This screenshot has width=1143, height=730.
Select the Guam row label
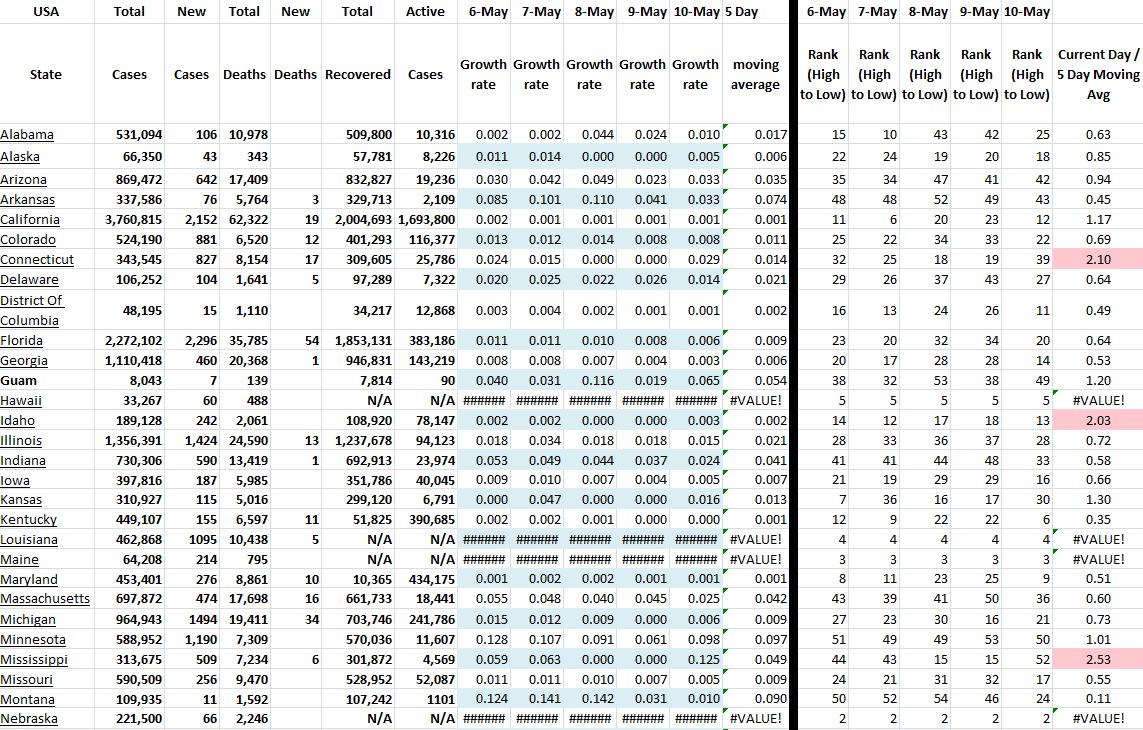(x=19, y=380)
